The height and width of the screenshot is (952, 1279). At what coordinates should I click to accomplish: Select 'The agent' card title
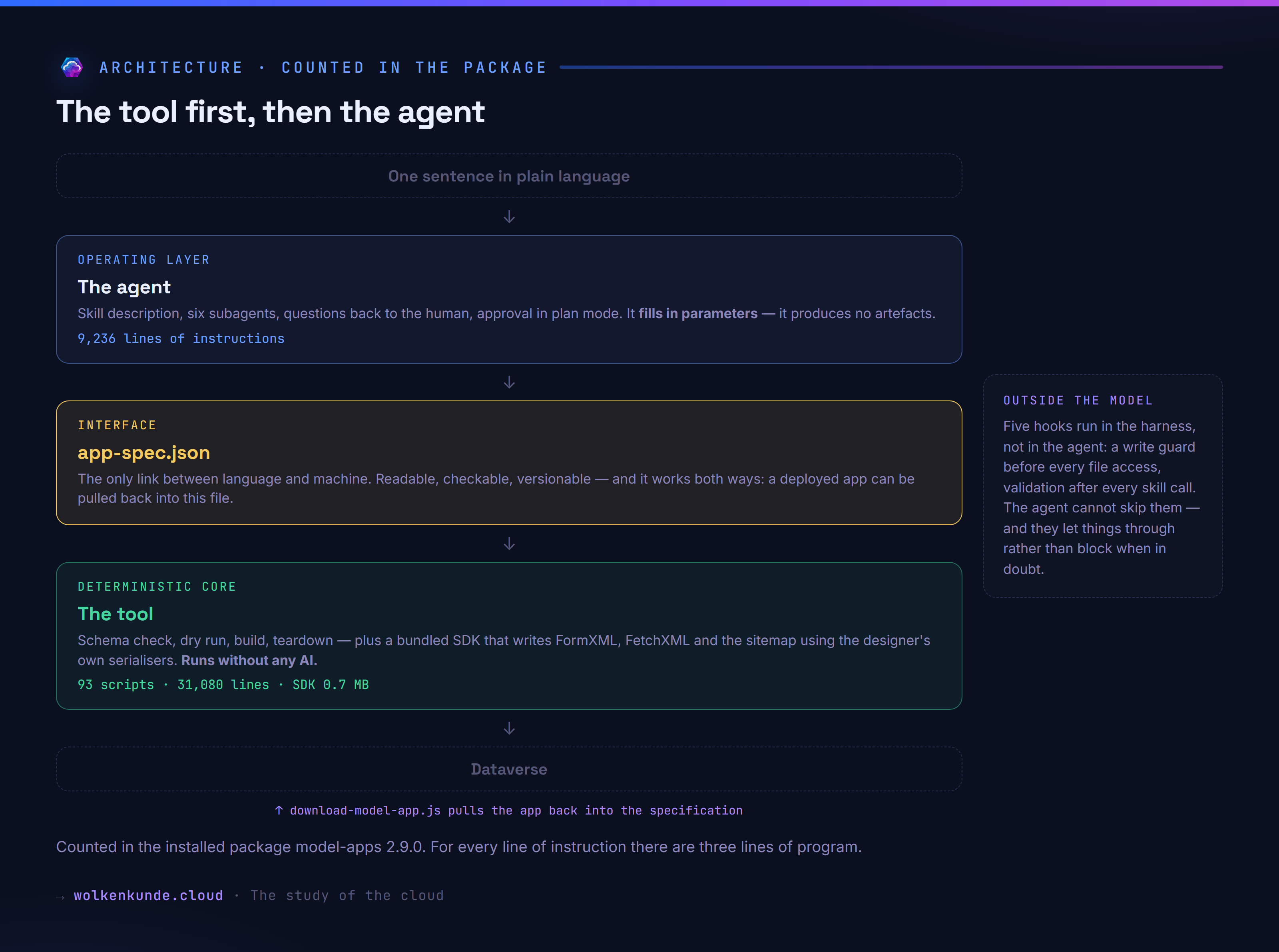(124, 287)
